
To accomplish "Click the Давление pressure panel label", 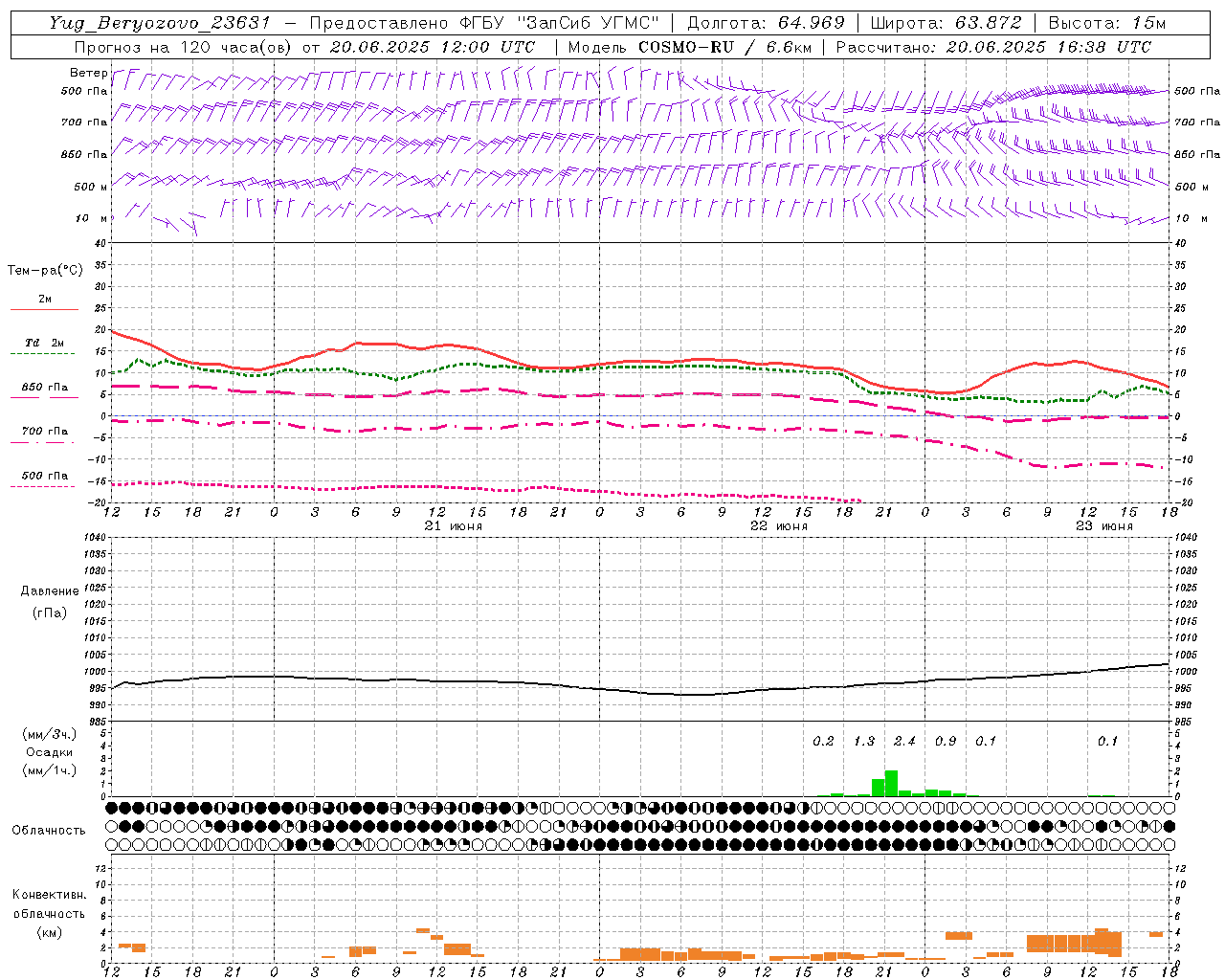I will [50, 591].
